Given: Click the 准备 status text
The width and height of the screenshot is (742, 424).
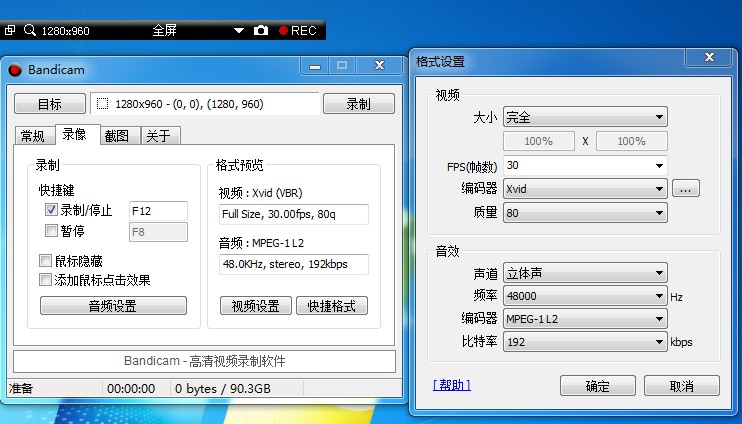Looking at the screenshot, I should [x=20, y=389].
